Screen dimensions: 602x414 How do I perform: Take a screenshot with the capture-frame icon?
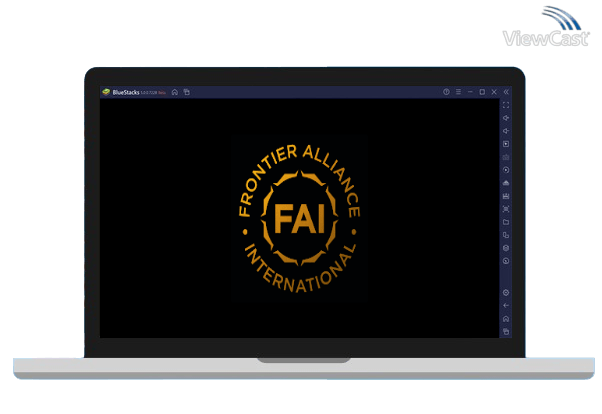click(x=506, y=209)
